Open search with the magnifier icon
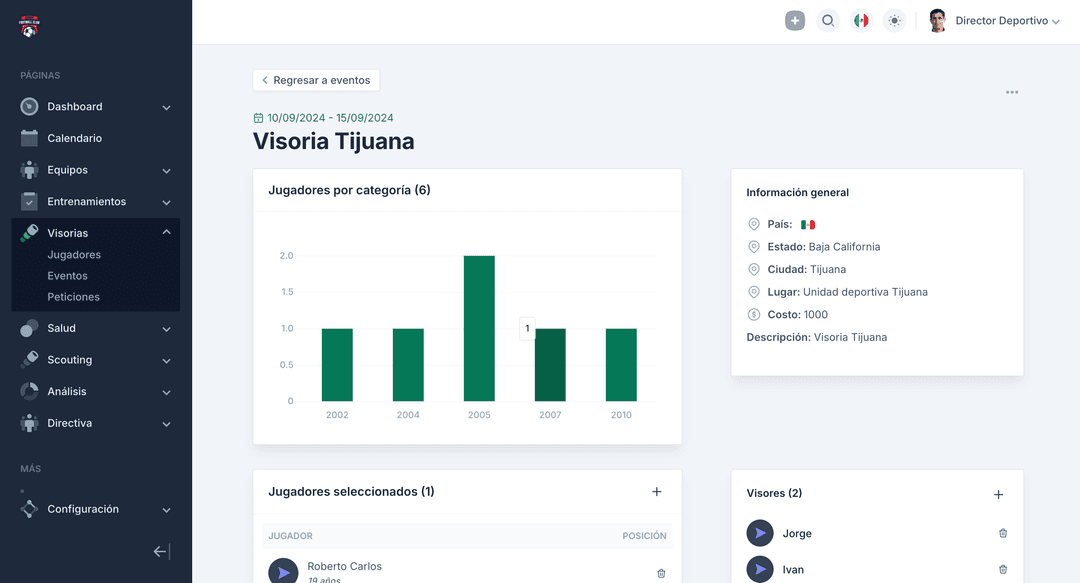Viewport: 1080px width, 583px height. 828,20
